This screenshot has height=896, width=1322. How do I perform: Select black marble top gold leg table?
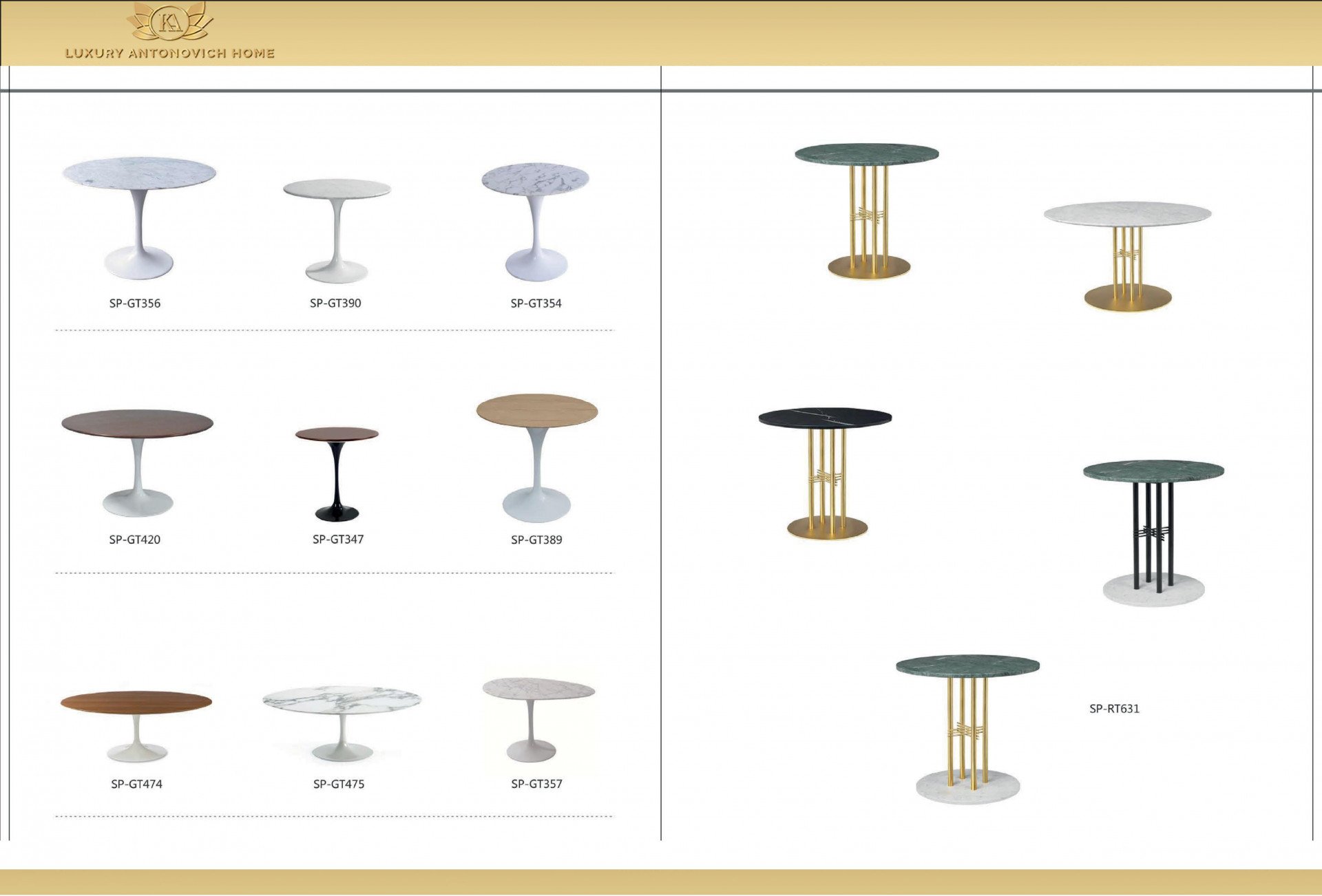825,472
